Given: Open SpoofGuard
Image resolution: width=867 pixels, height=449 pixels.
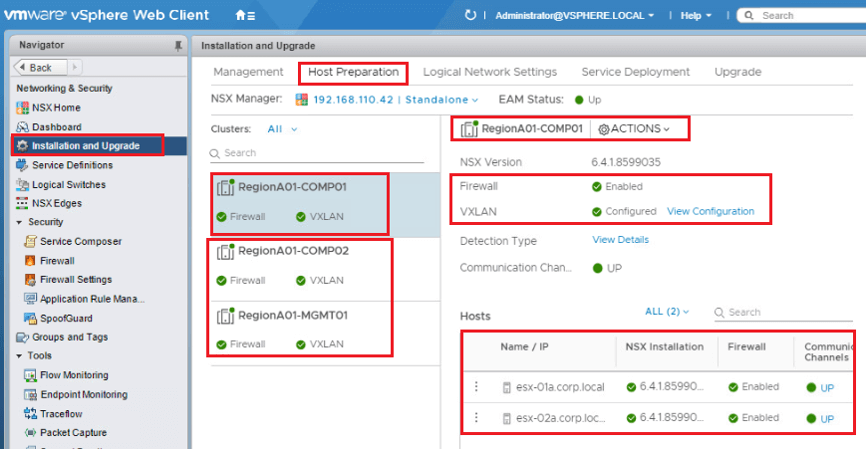Looking at the screenshot, I should [x=66, y=318].
